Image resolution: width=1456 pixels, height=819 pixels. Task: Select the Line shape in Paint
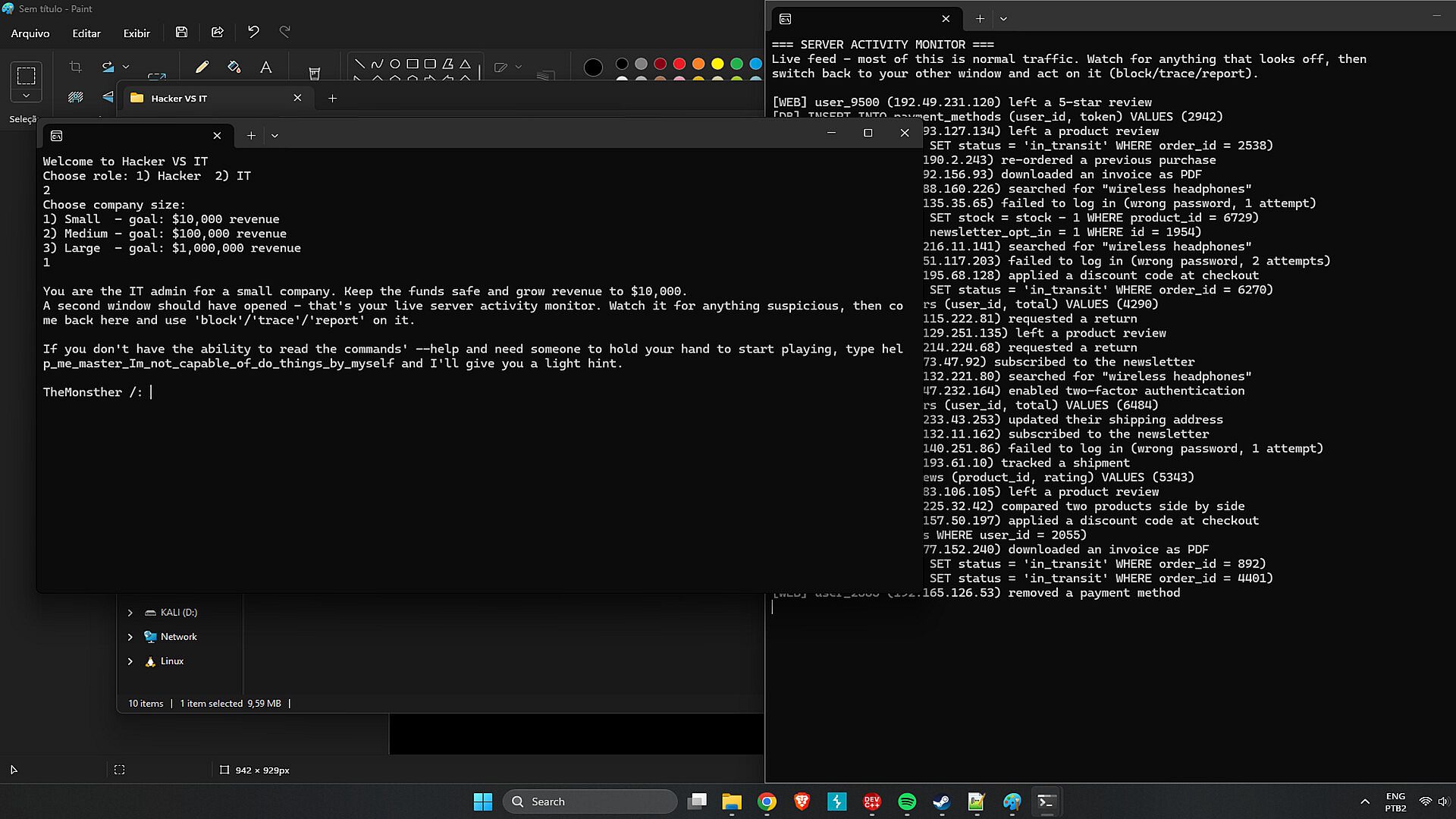pos(359,64)
